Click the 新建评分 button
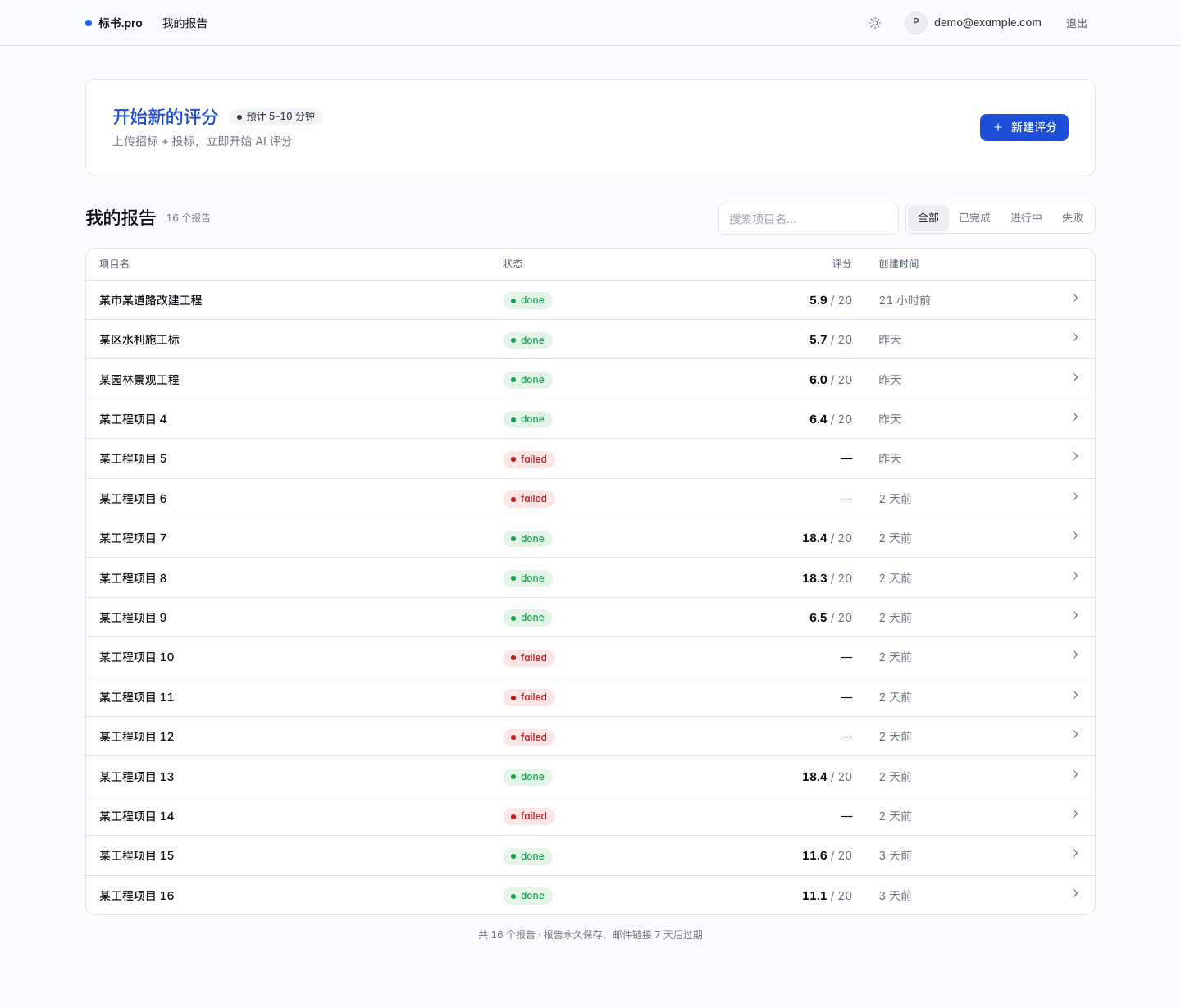 click(x=1024, y=127)
